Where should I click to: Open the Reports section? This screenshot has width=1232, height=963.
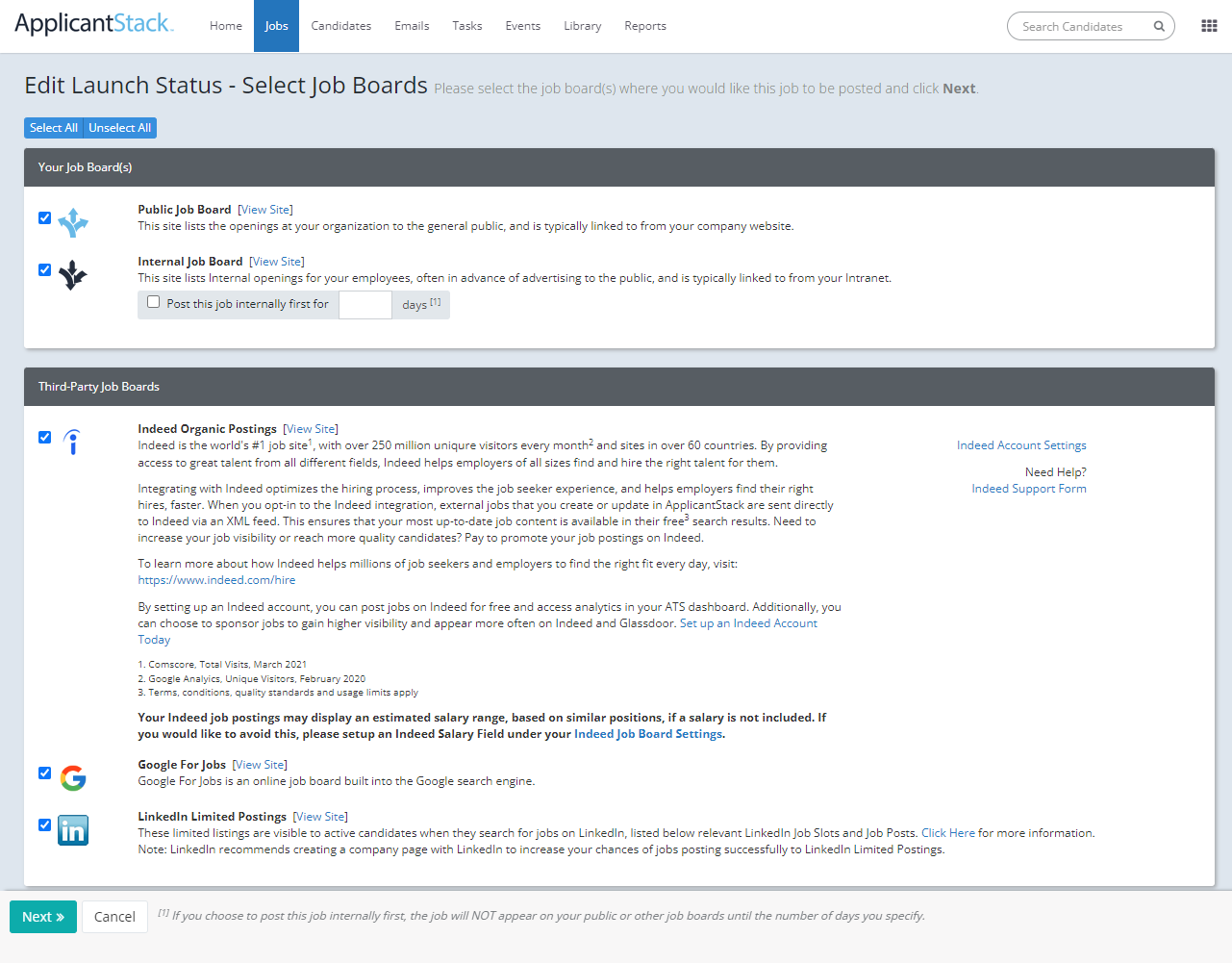pos(644,26)
